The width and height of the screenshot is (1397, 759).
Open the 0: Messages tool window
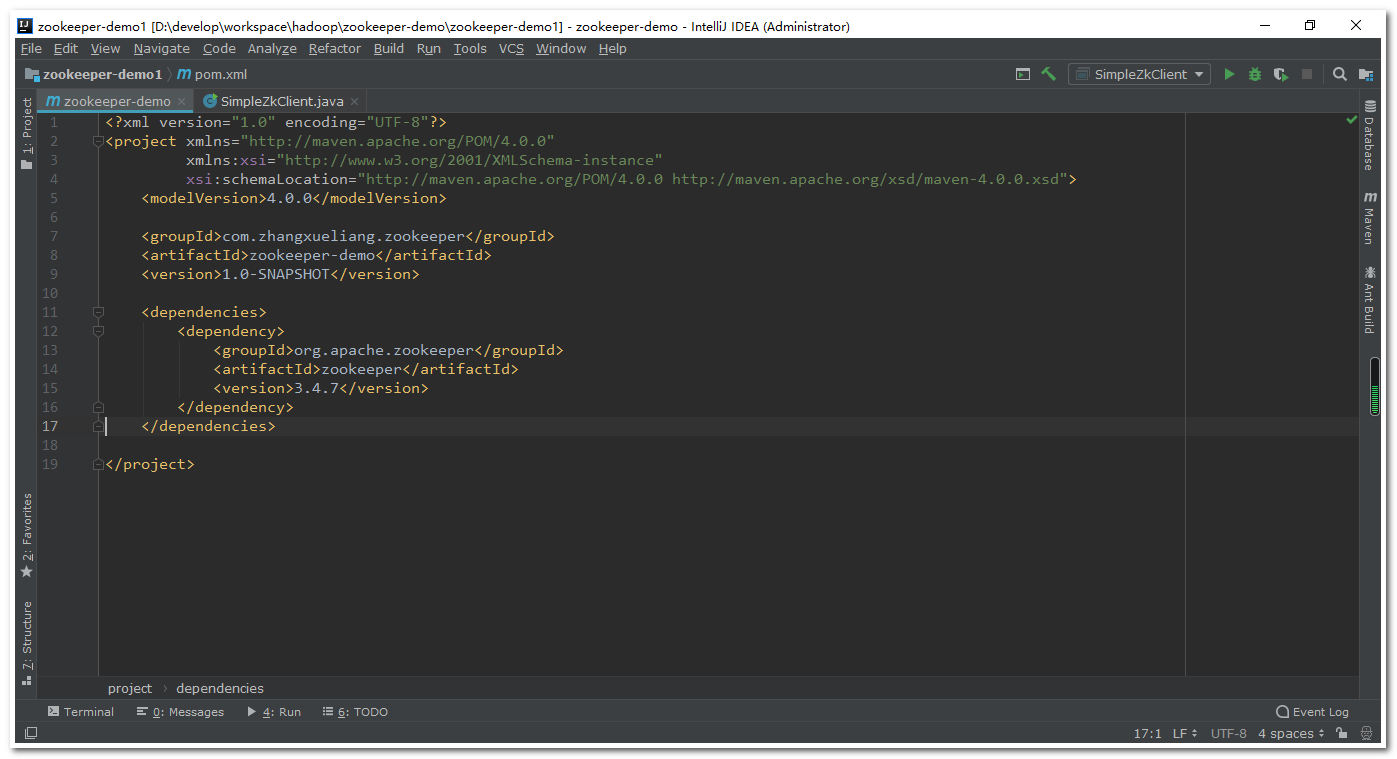coord(180,712)
